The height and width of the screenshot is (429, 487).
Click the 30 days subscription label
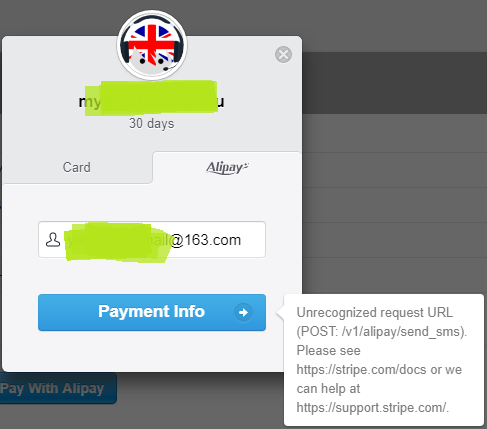(152, 123)
